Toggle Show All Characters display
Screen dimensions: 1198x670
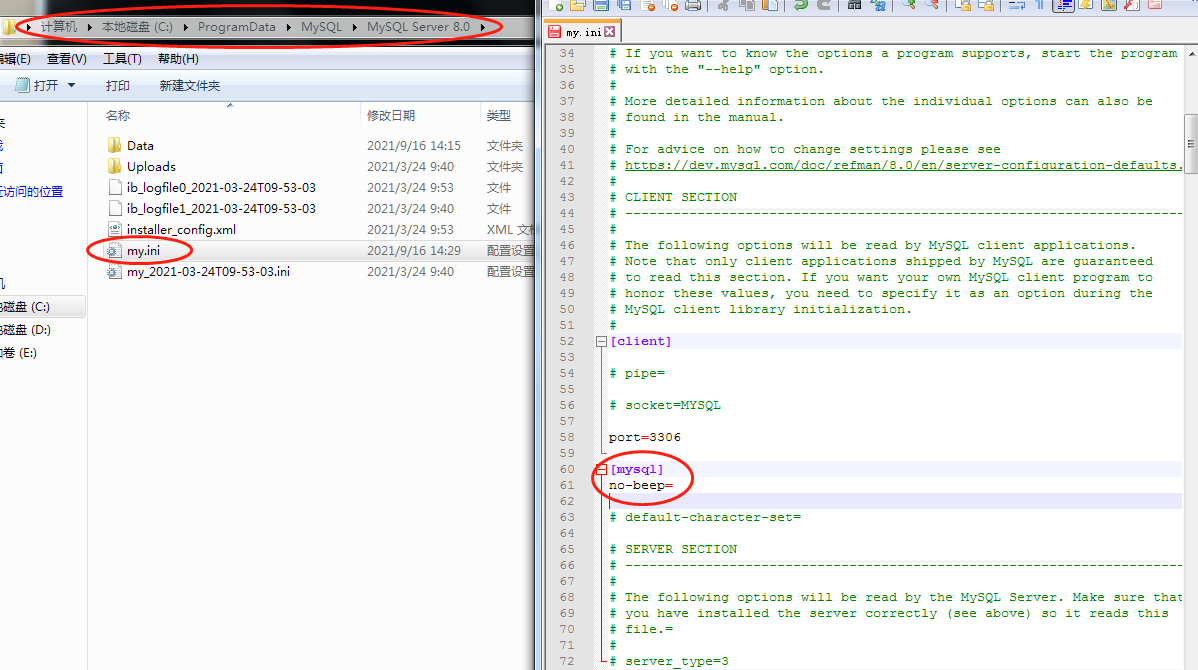[x=1041, y=7]
